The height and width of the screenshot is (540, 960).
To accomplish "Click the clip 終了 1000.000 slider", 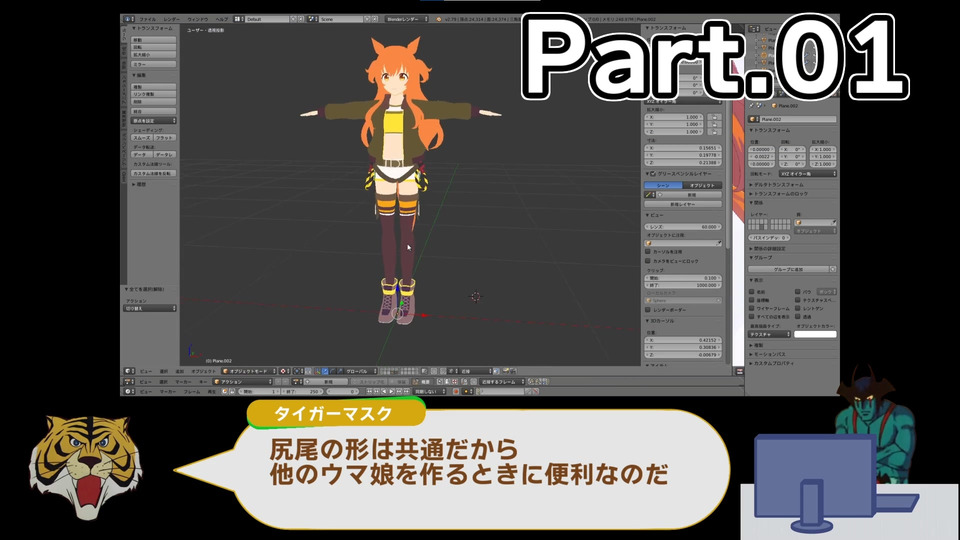I will click(683, 285).
